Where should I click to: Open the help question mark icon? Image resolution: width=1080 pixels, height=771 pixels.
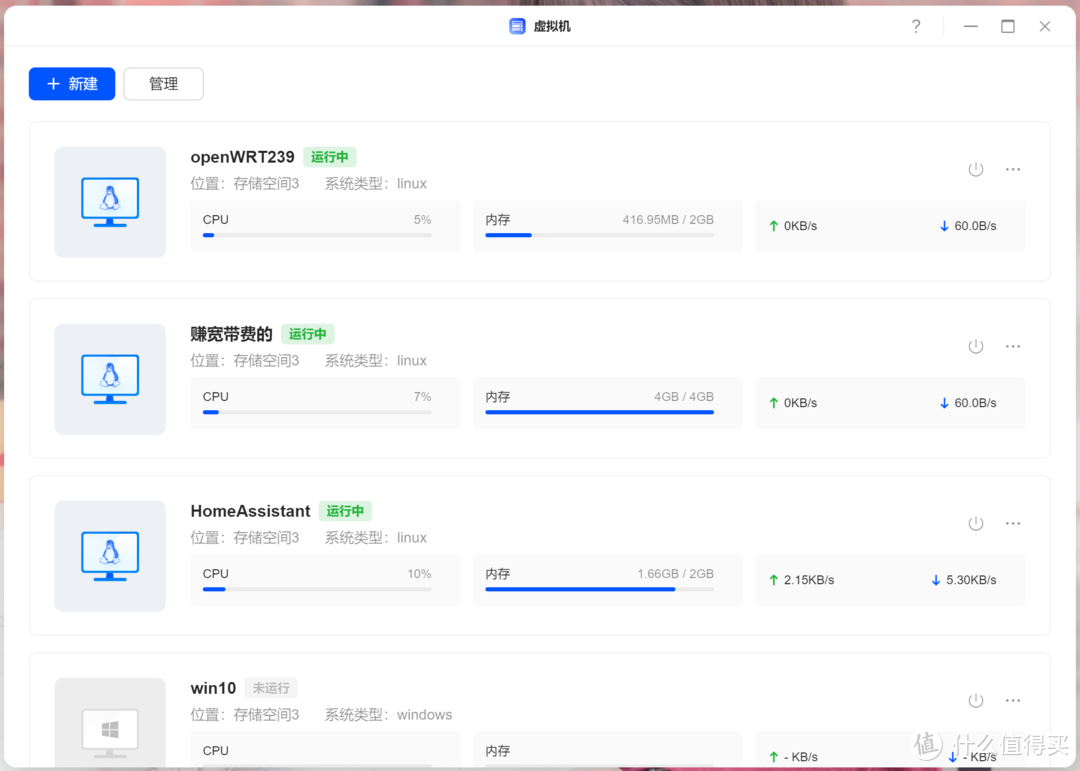(915, 26)
